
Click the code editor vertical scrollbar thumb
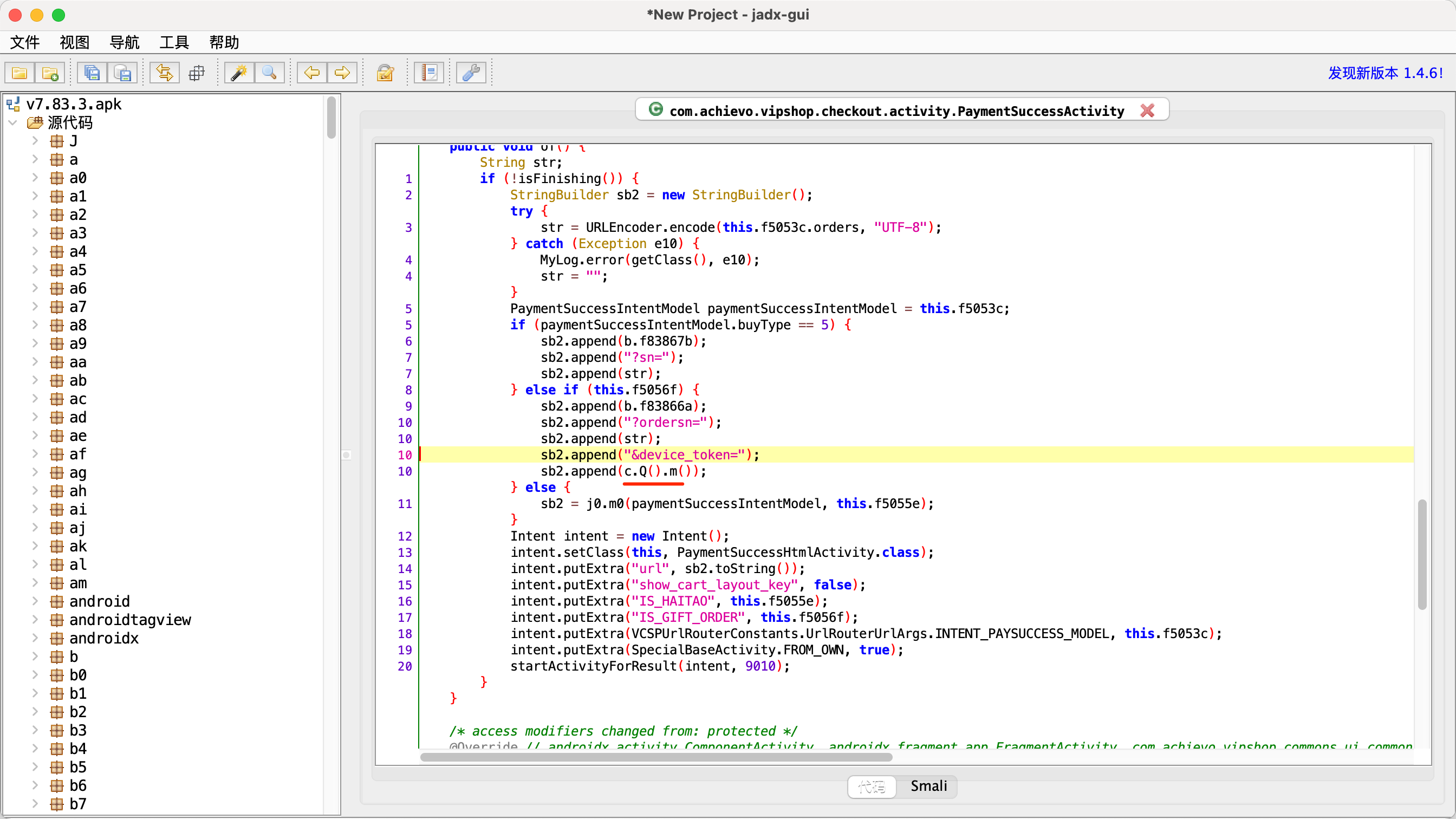1422,554
